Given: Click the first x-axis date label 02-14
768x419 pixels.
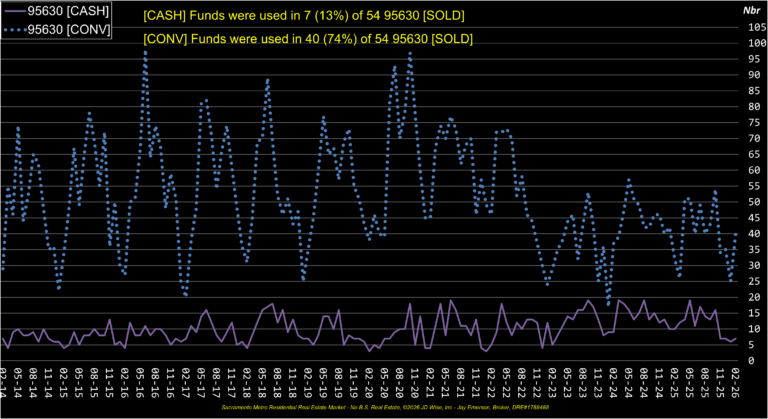Looking at the screenshot, I should pyautogui.click(x=5, y=384).
